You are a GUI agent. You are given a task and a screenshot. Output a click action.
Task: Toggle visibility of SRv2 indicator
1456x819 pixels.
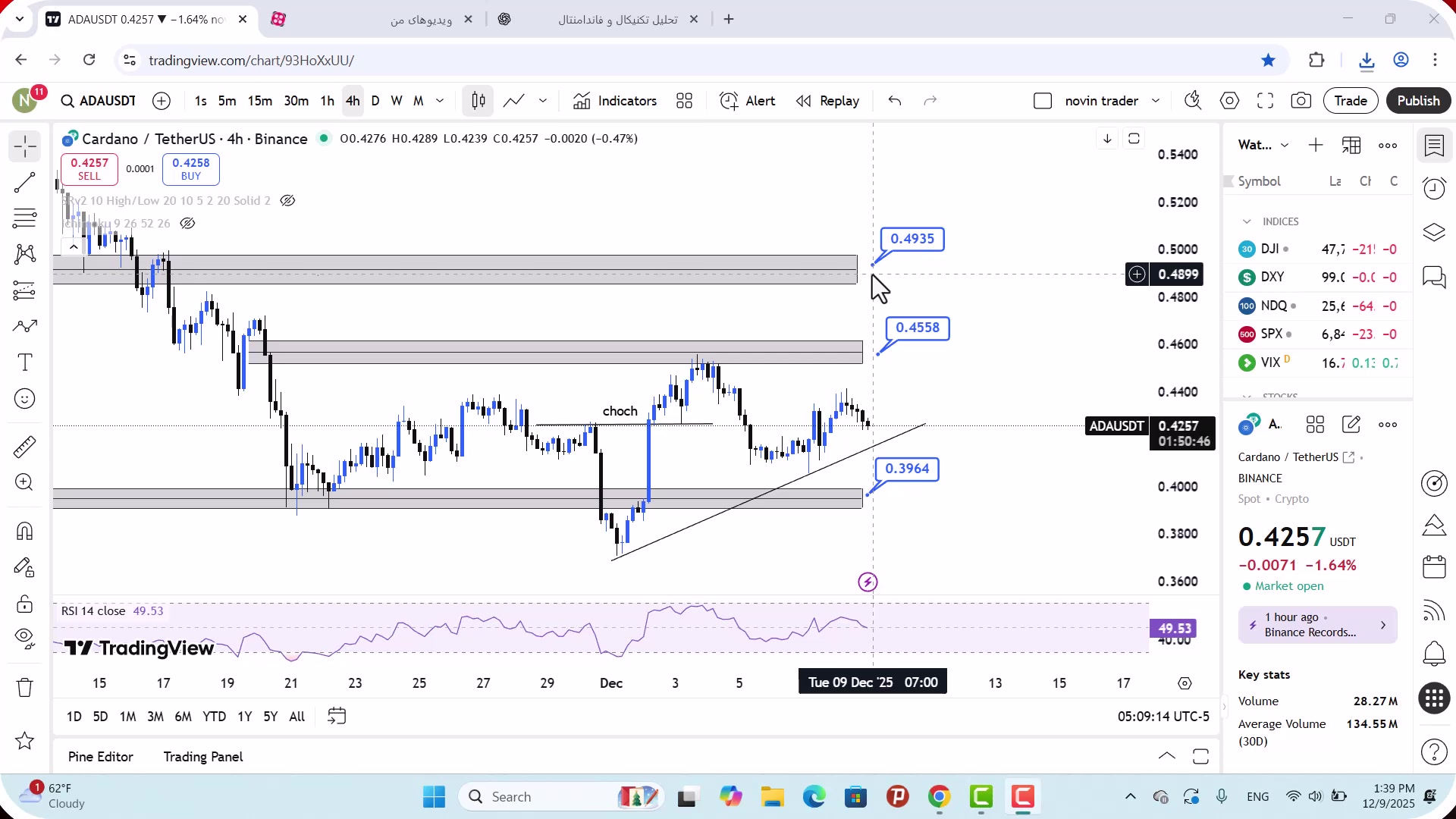(x=287, y=201)
